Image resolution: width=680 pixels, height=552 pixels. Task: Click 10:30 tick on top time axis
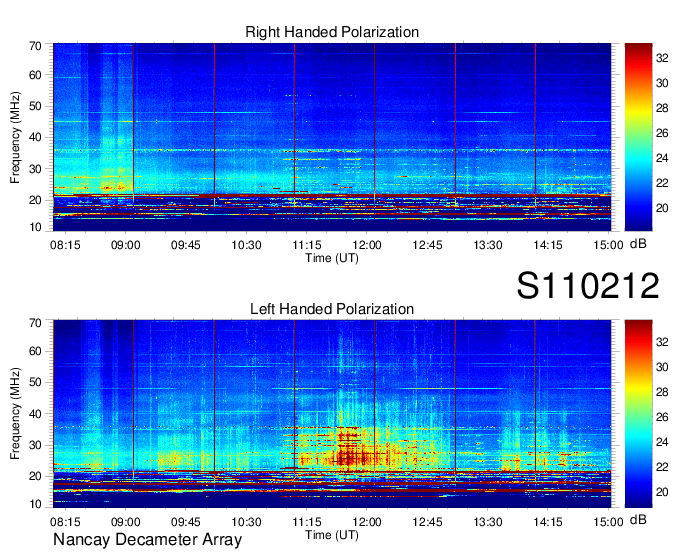(246, 245)
